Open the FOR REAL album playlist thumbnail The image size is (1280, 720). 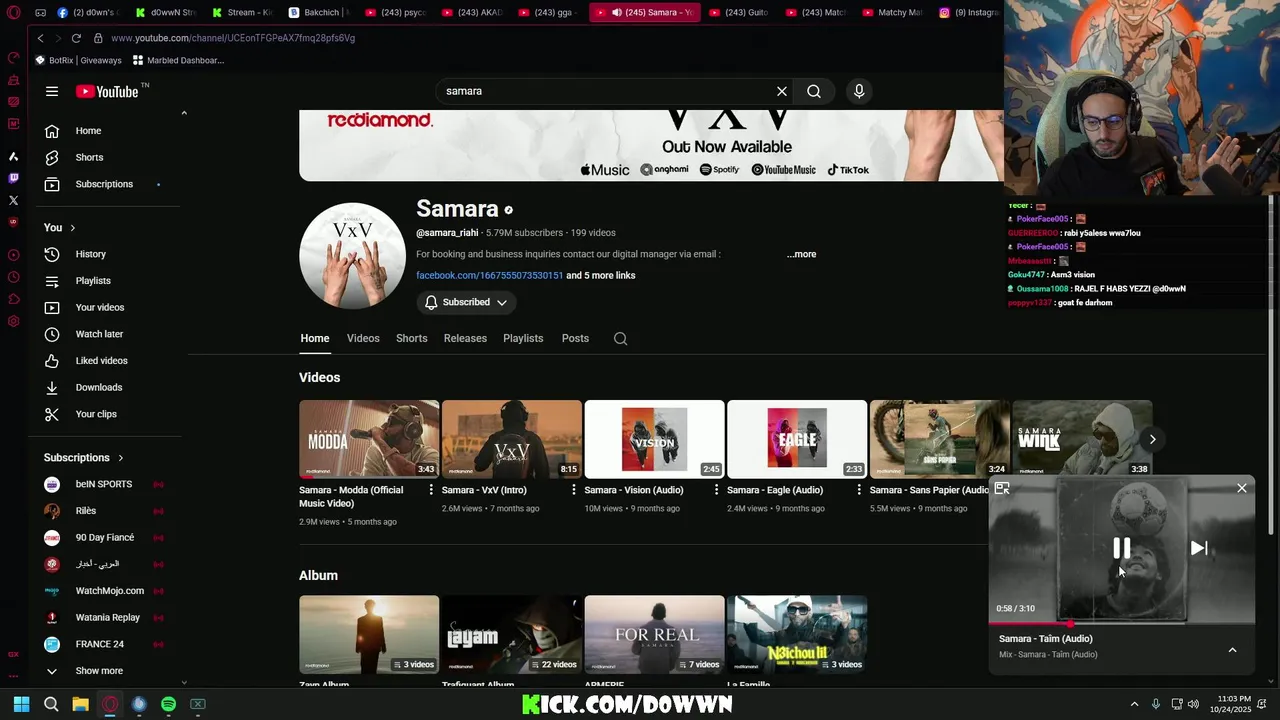coord(655,634)
